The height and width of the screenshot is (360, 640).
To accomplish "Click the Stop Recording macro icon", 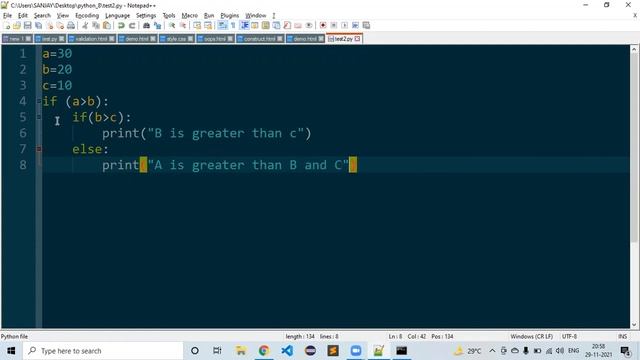I will 333,25.
